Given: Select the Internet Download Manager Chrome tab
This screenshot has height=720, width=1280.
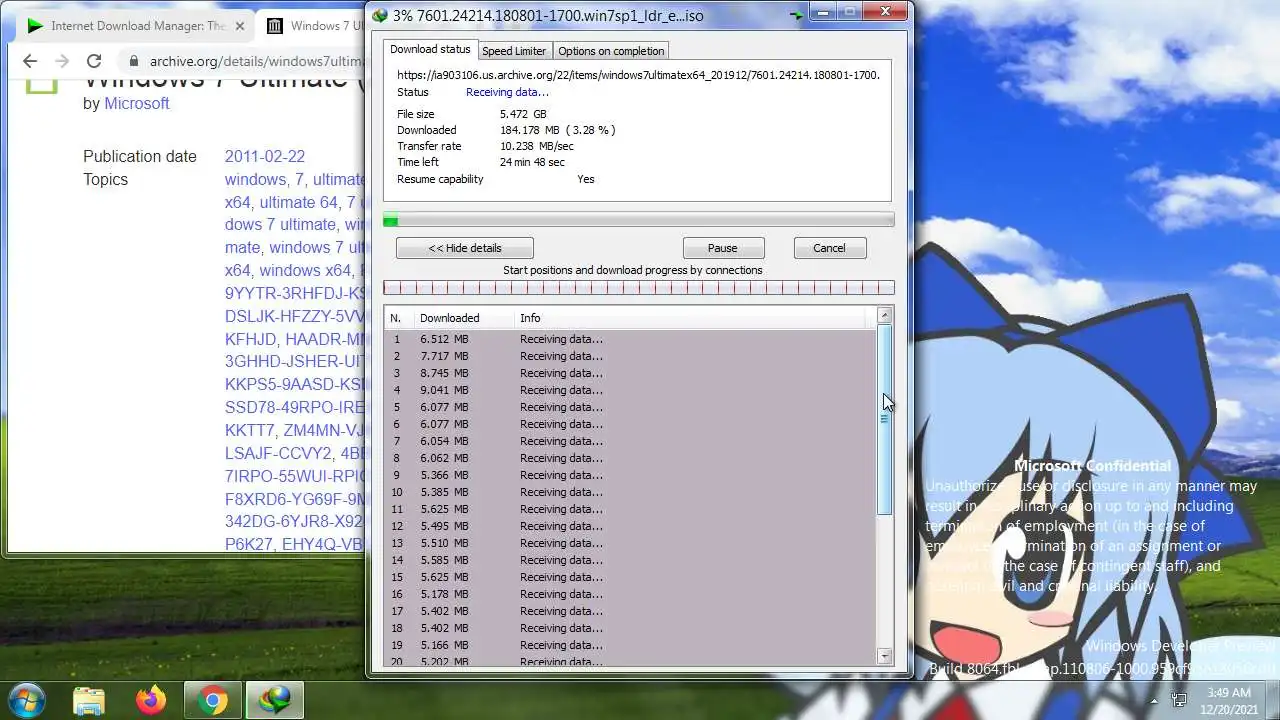Looking at the screenshot, I should click(x=136, y=26).
